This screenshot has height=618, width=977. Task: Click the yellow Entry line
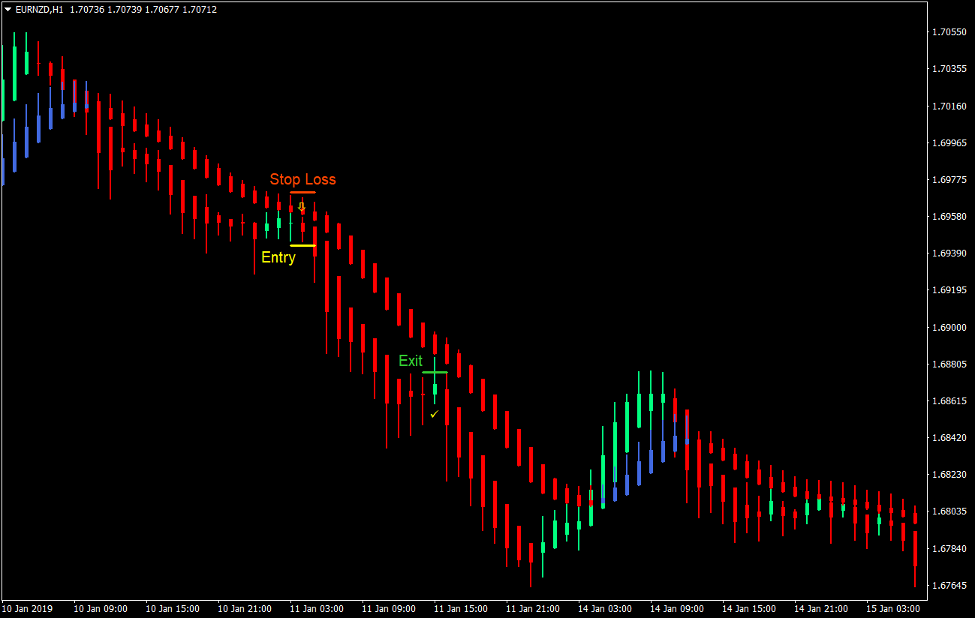click(x=303, y=246)
